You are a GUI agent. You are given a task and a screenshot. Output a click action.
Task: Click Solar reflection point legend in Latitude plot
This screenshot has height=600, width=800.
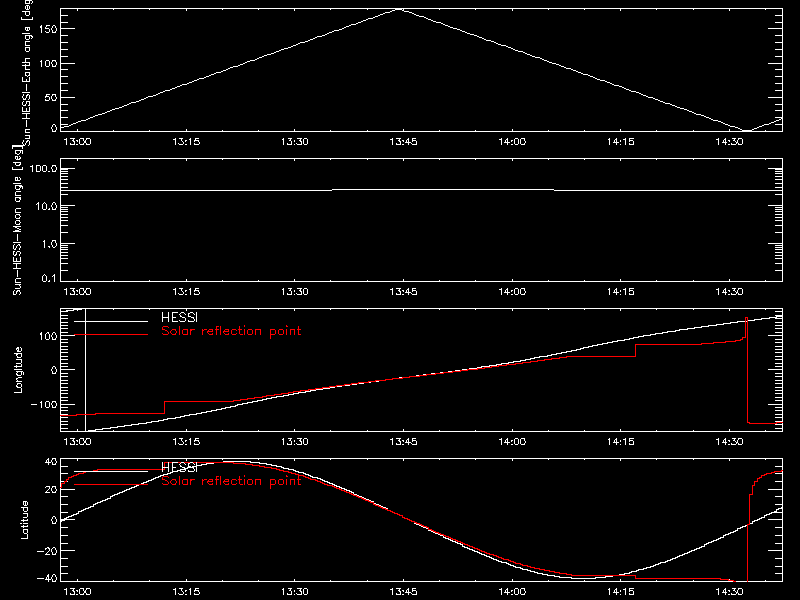pos(231,482)
